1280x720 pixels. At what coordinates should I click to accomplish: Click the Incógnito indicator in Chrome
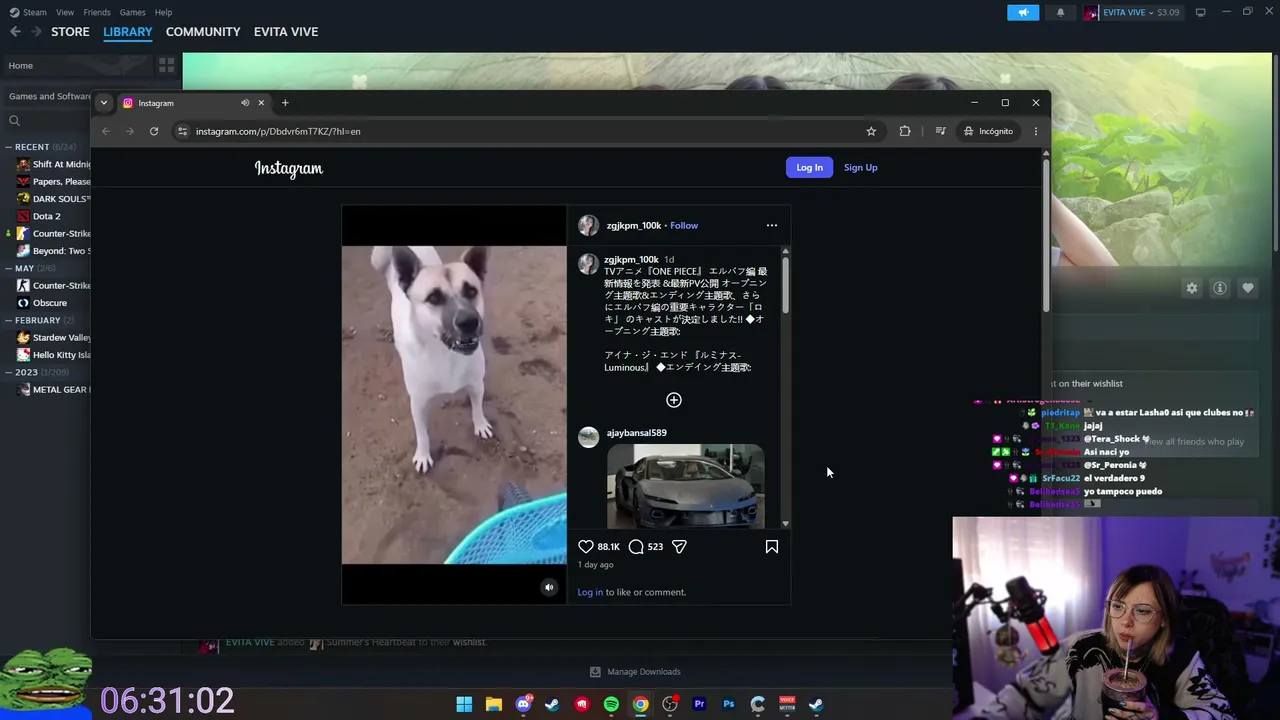coord(988,131)
